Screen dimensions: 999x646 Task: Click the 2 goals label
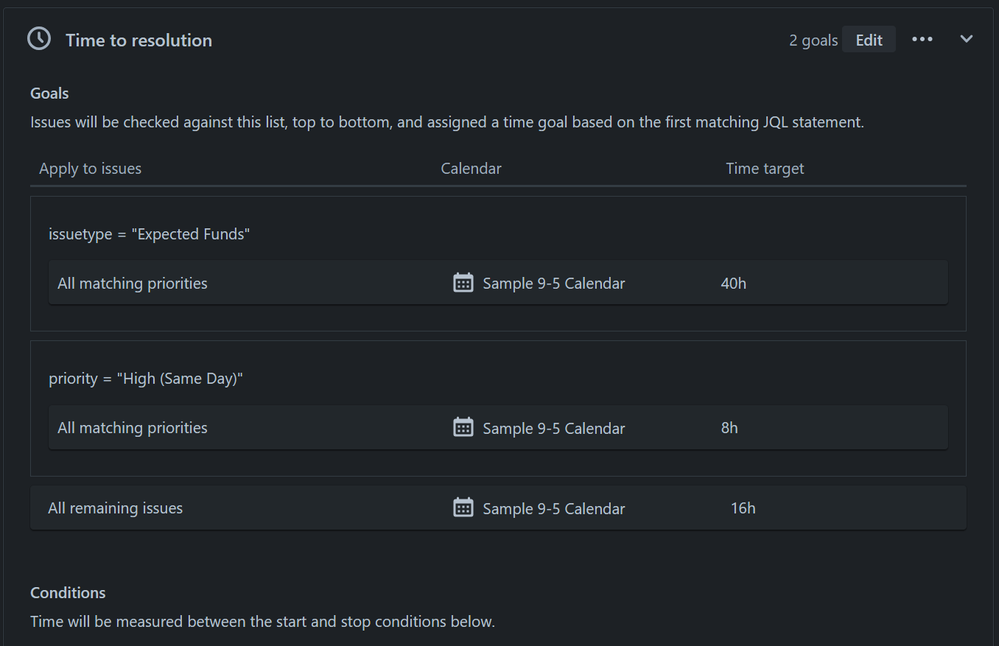(813, 40)
